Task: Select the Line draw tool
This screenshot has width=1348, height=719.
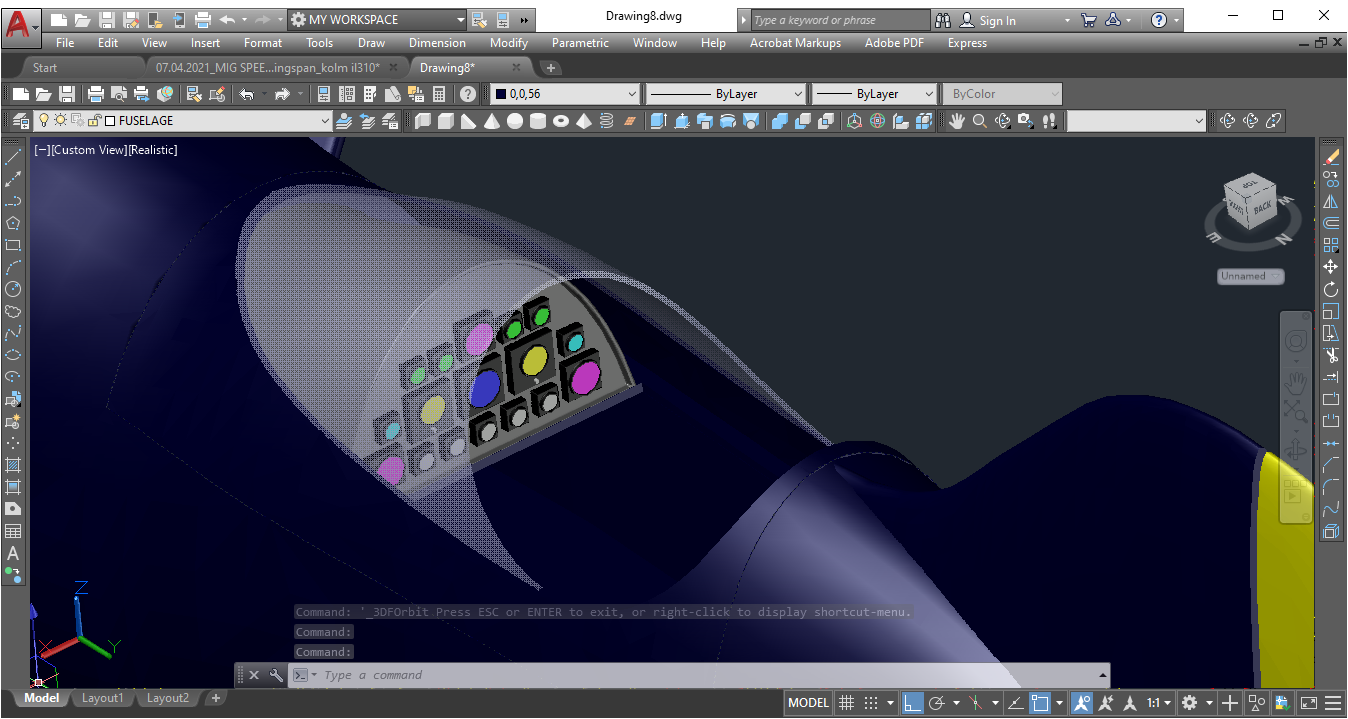Action: (13, 156)
